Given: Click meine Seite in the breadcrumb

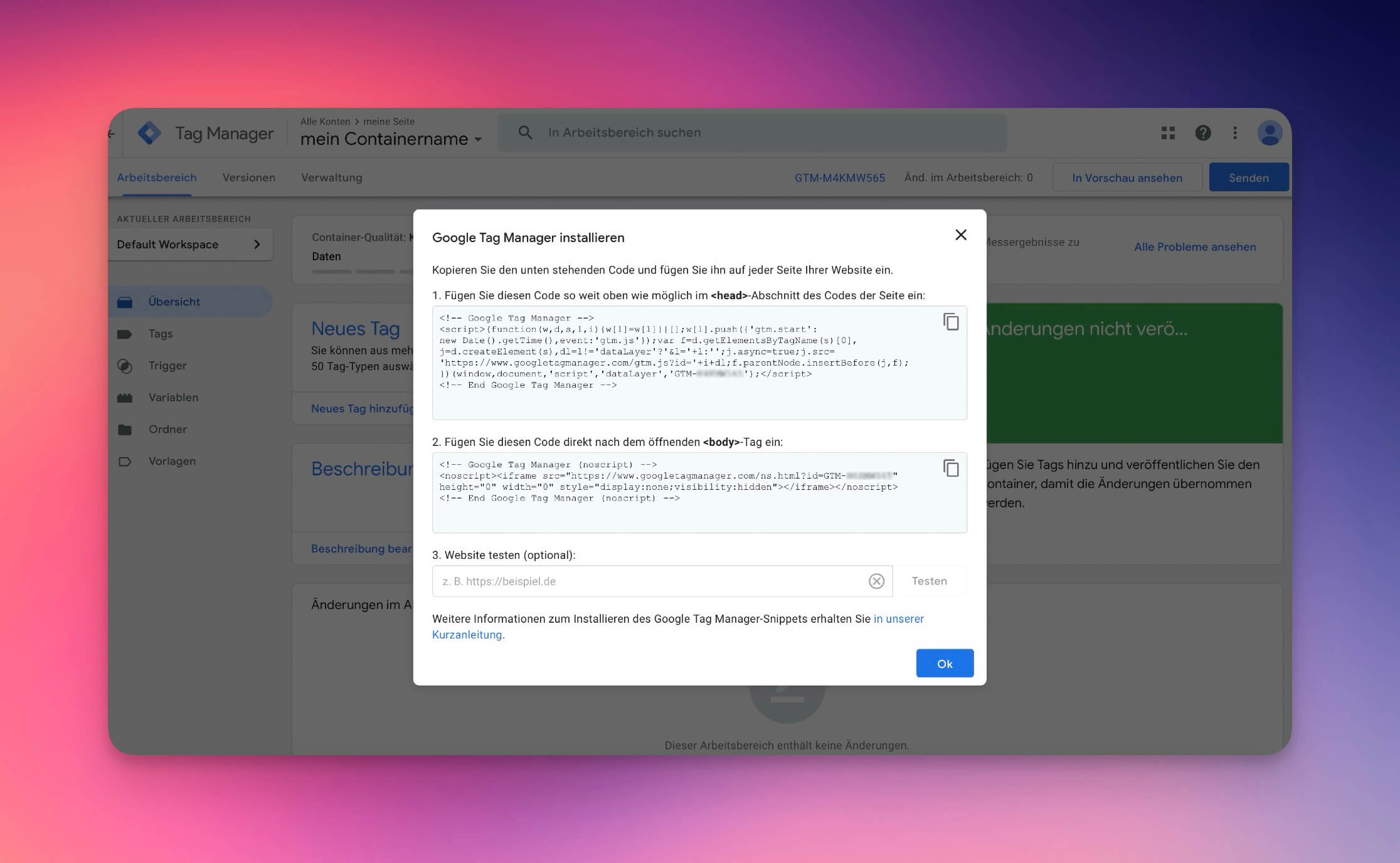Looking at the screenshot, I should 389,122.
